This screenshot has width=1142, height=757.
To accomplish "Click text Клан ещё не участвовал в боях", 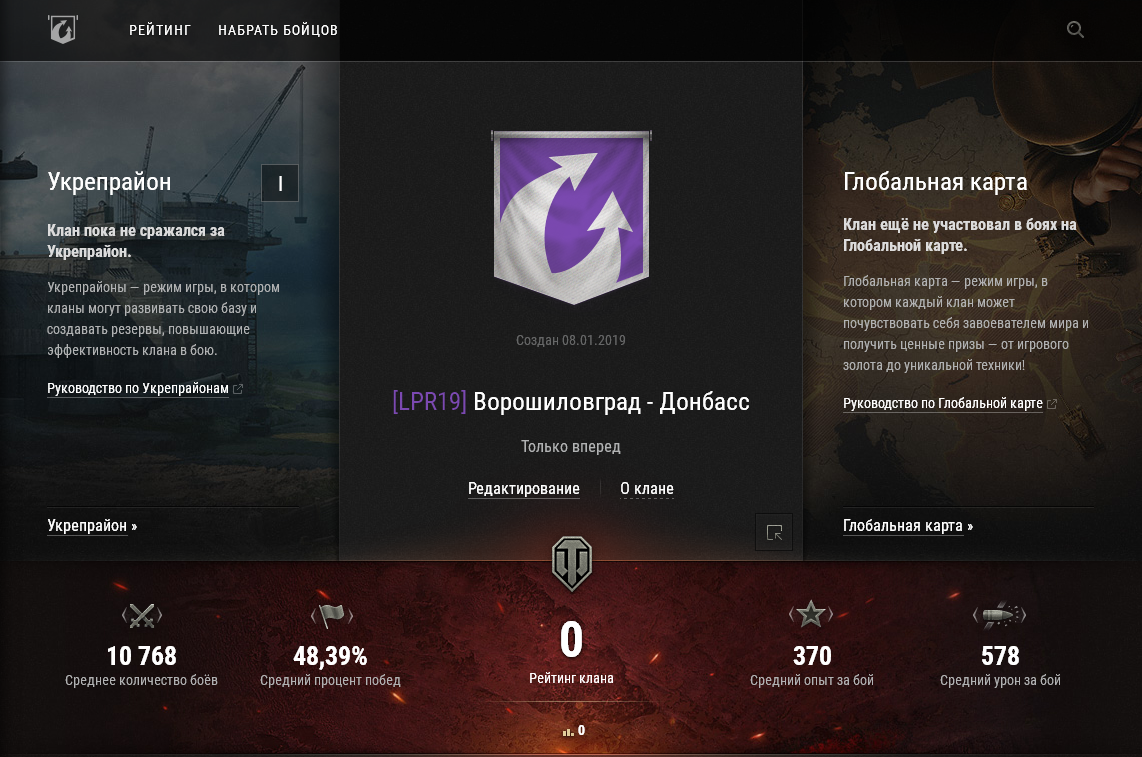I will click(960, 235).
